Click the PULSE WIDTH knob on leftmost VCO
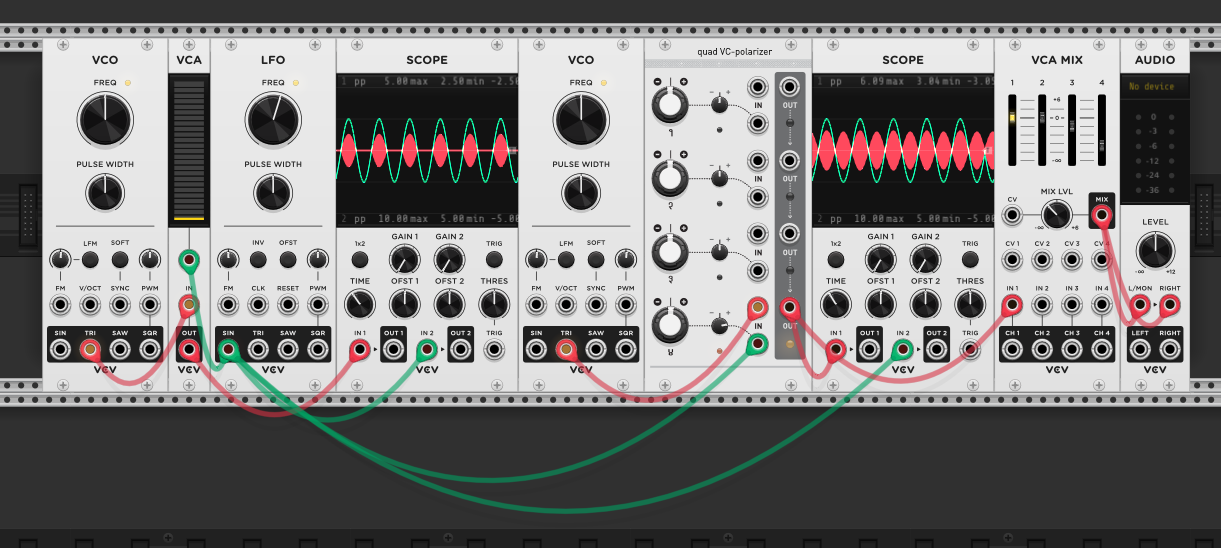The width and height of the screenshot is (1221, 548). tap(105, 191)
